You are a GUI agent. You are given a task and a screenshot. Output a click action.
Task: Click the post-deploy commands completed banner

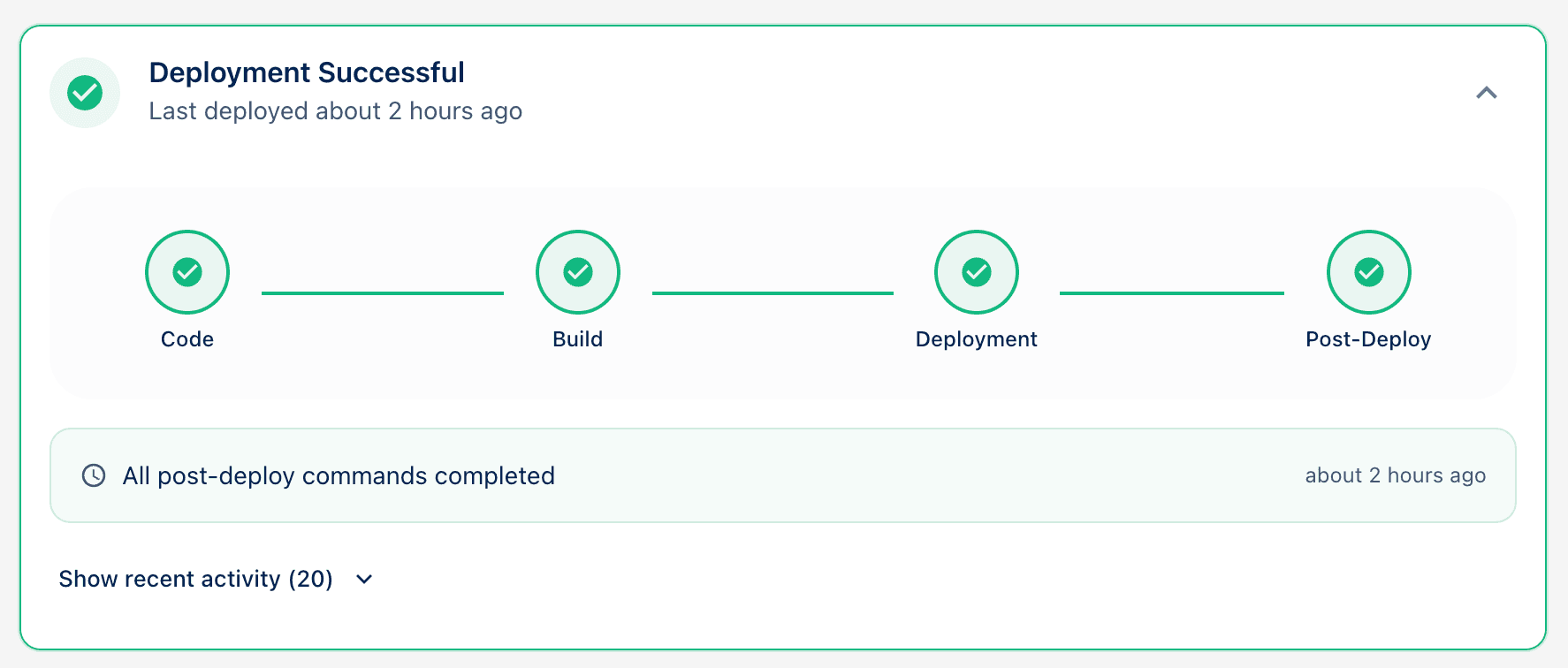coord(339,475)
